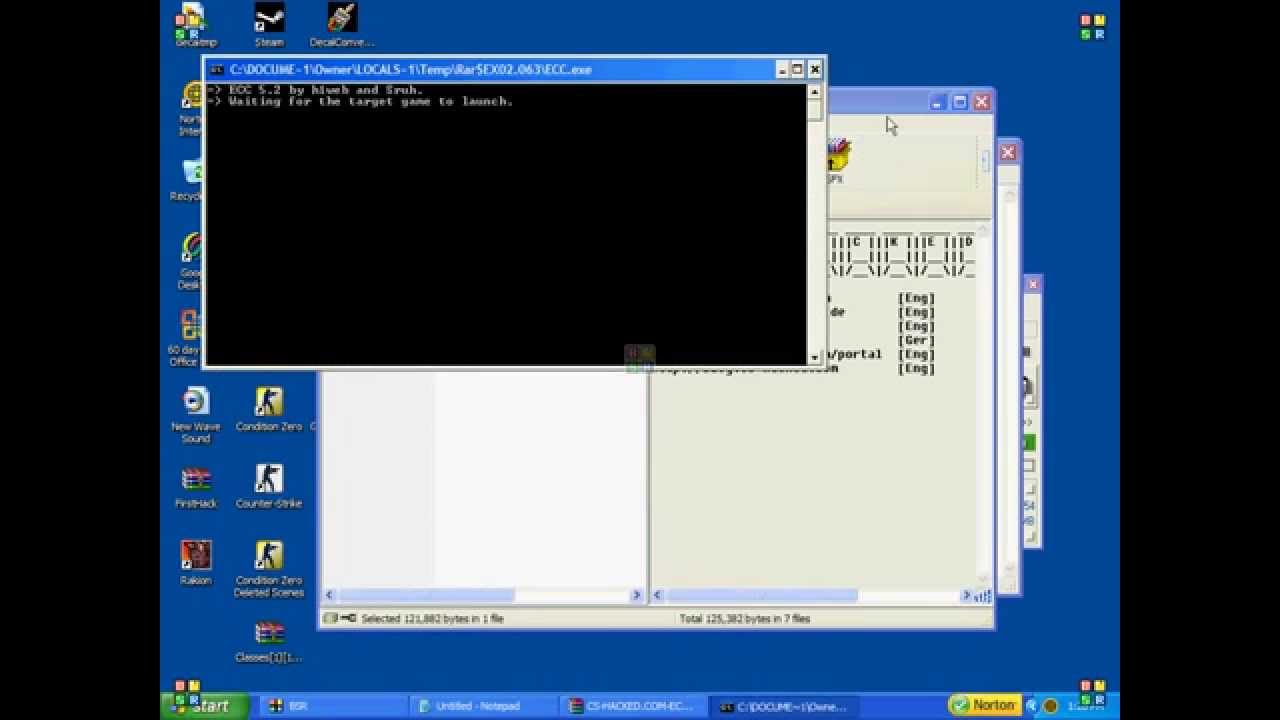Maximize the WinRAR window behind the console
This screenshot has width=1280, height=720.
pyautogui.click(x=959, y=102)
